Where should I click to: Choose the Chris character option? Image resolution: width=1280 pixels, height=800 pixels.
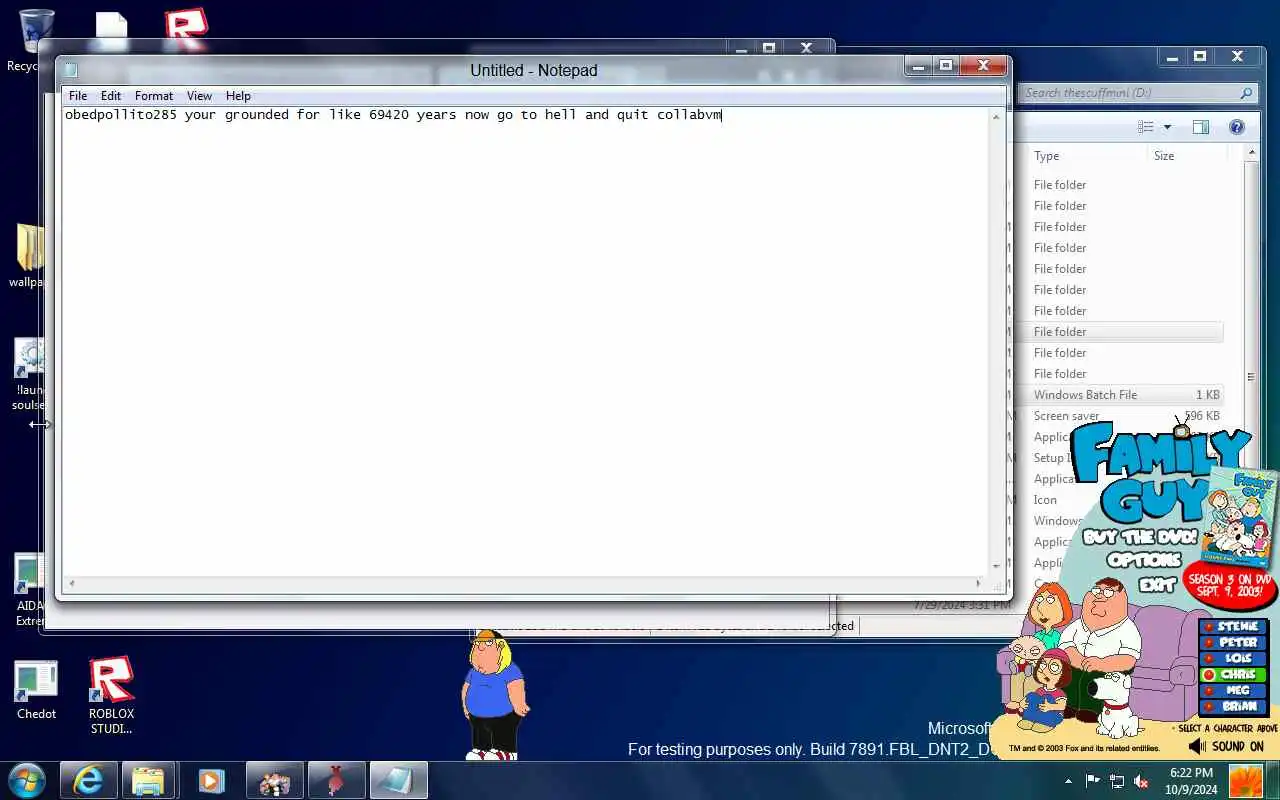point(1231,674)
